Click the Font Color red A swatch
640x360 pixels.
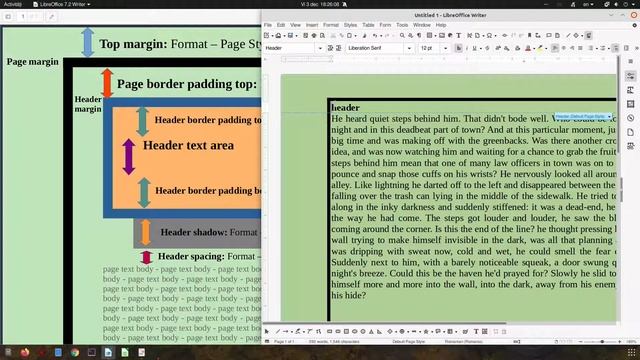528,48
